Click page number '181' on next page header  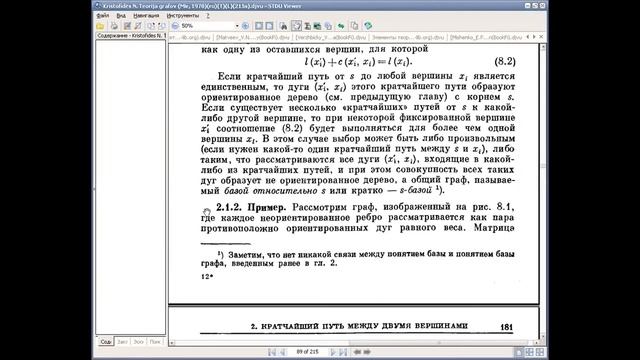point(507,327)
